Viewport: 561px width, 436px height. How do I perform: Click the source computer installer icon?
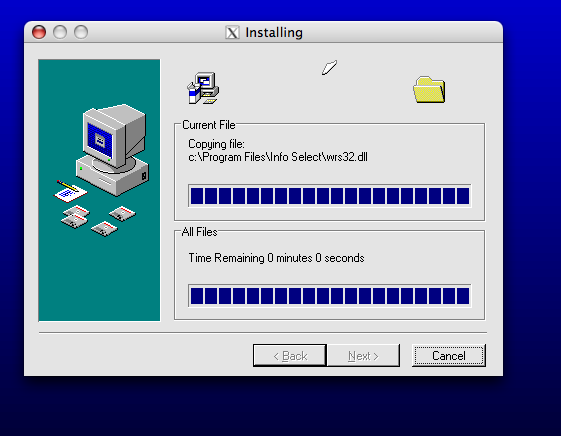click(x=203, y=88)
